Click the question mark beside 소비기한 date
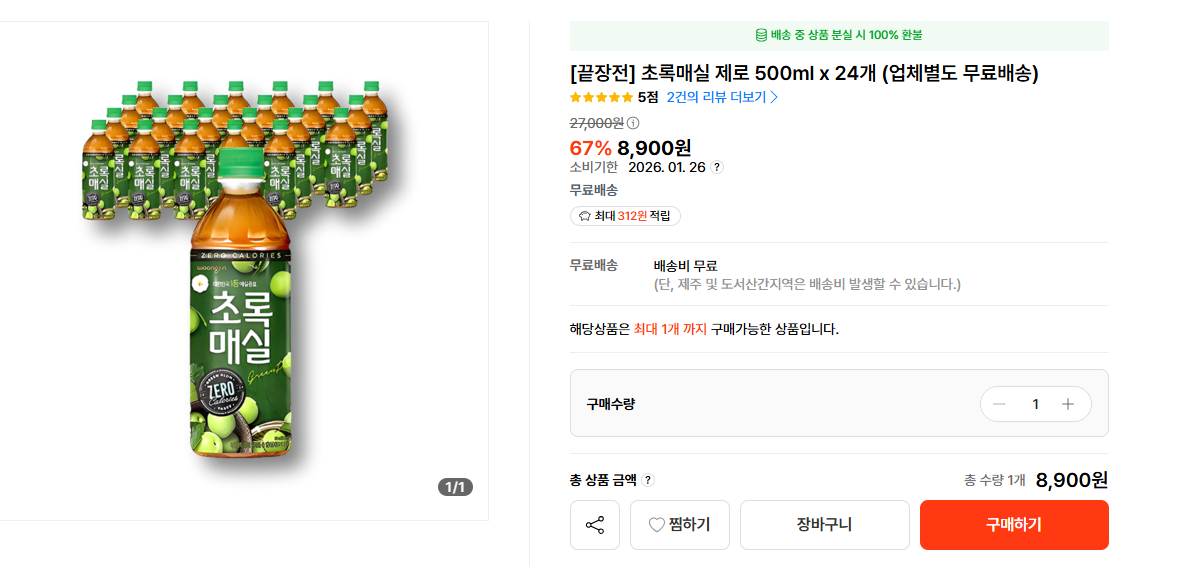This screenshot has height=585, width=1179. point(717,167)
